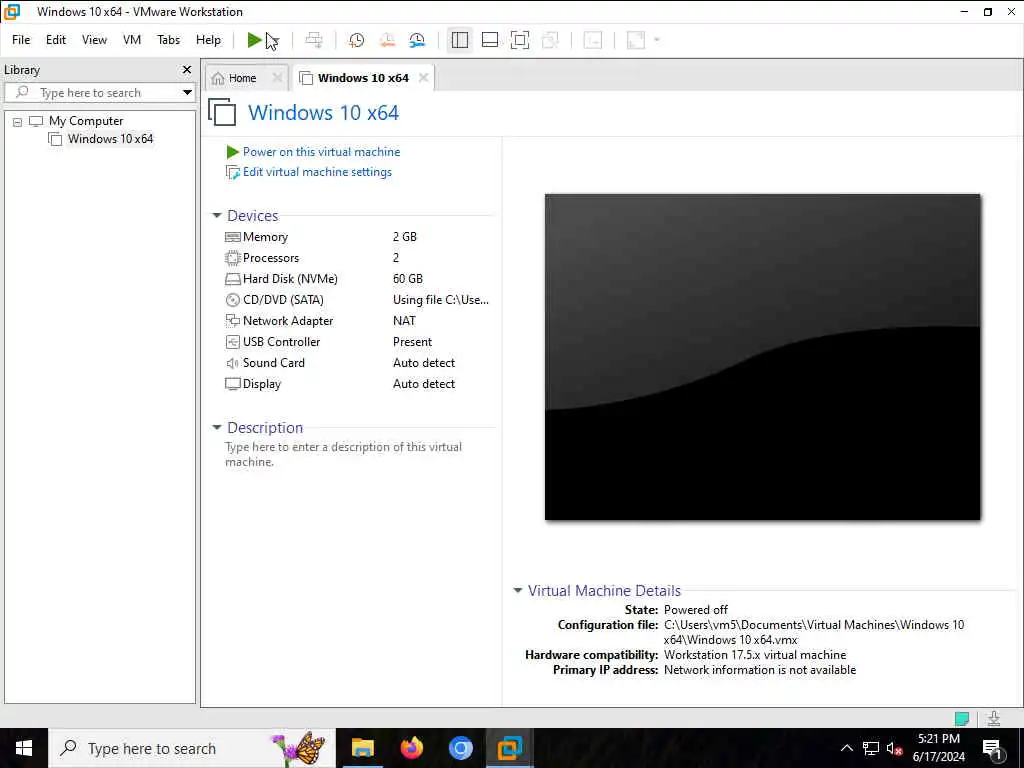Toggle the thumbnail bar view icon
The height and width of the screenshot is (768, 1024).
pyautogui.click(x=490, y=40)
